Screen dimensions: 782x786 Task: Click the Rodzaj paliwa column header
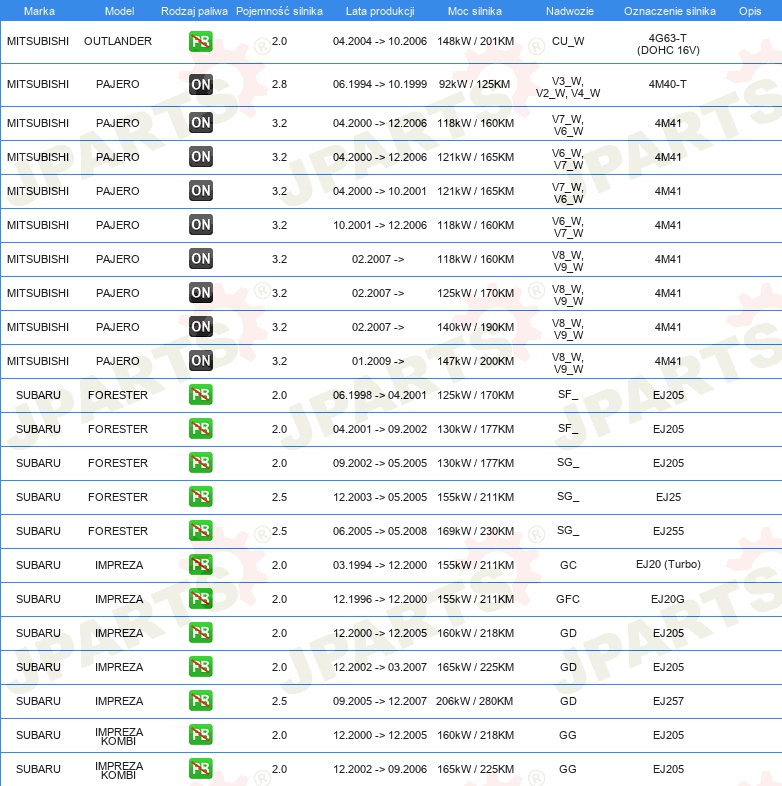[194, 11]
